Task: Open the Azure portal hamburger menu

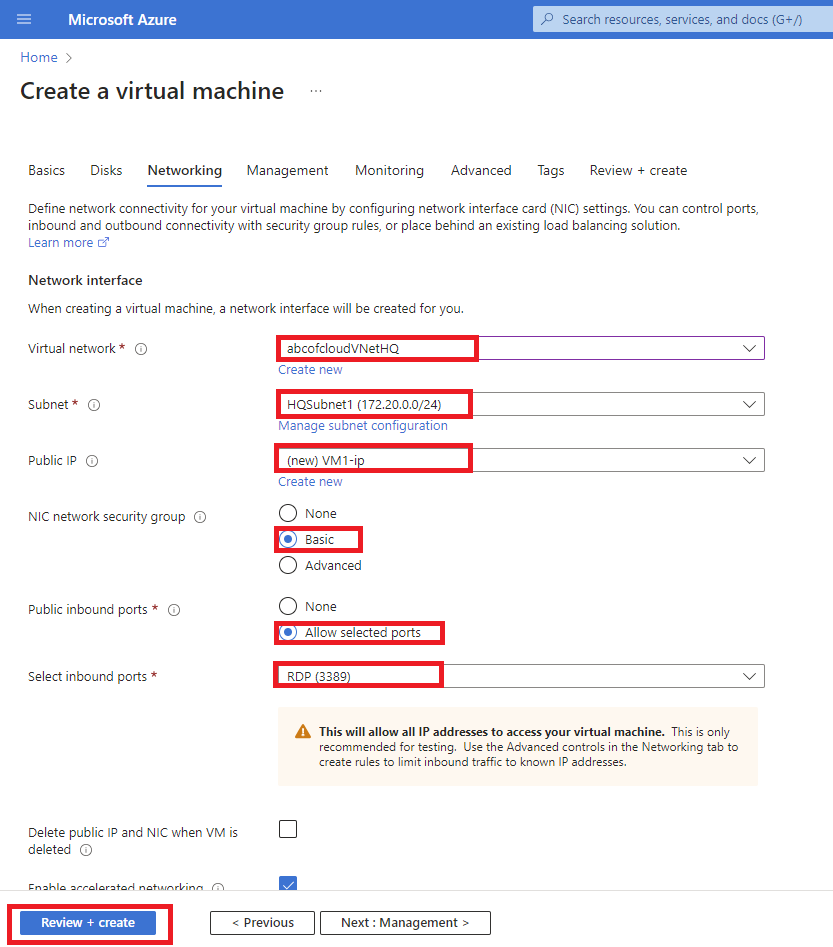Action: 24,18
